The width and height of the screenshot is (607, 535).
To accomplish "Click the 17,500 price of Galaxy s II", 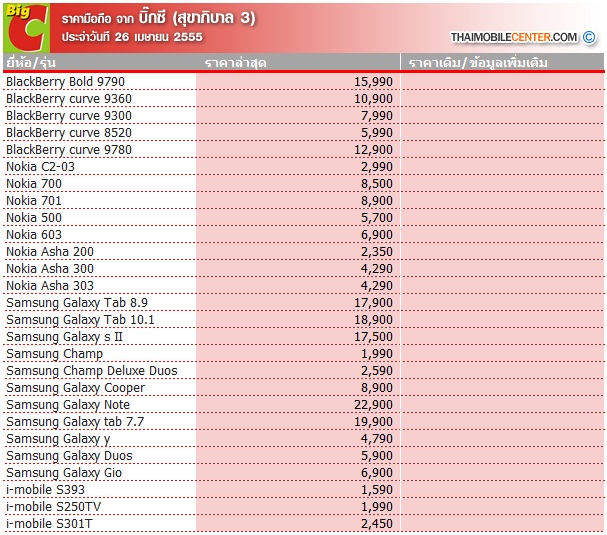I will (x=374, y=337).
